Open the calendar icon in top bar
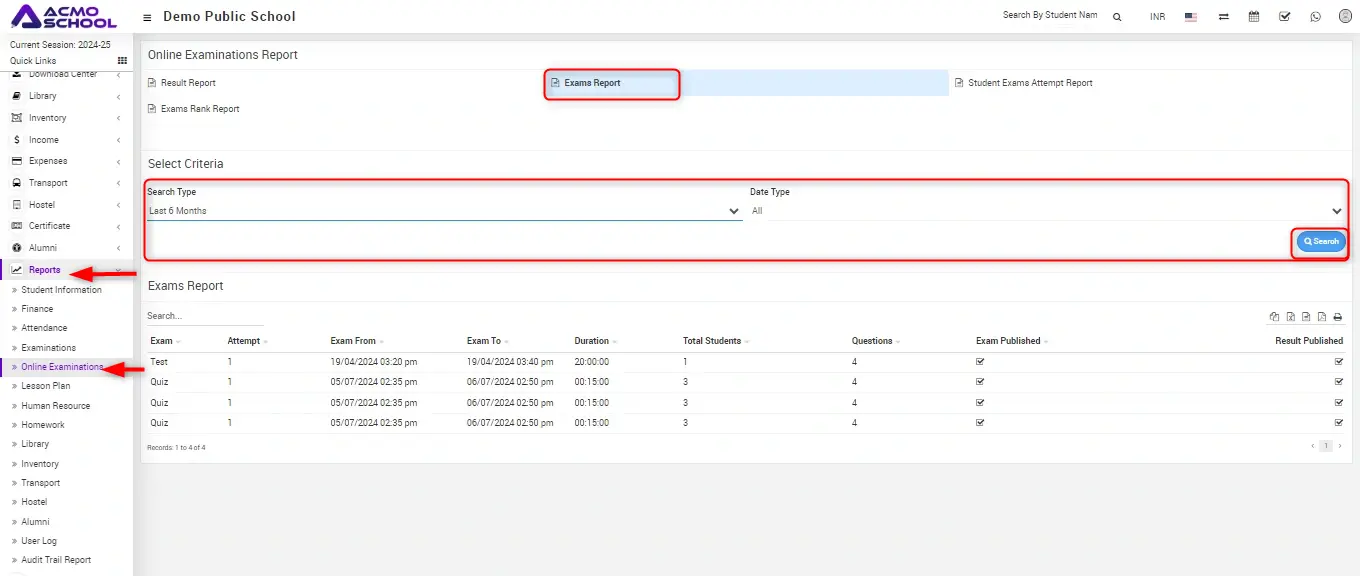Screen dimensions: 1360x576 [x=1254, y=17]
